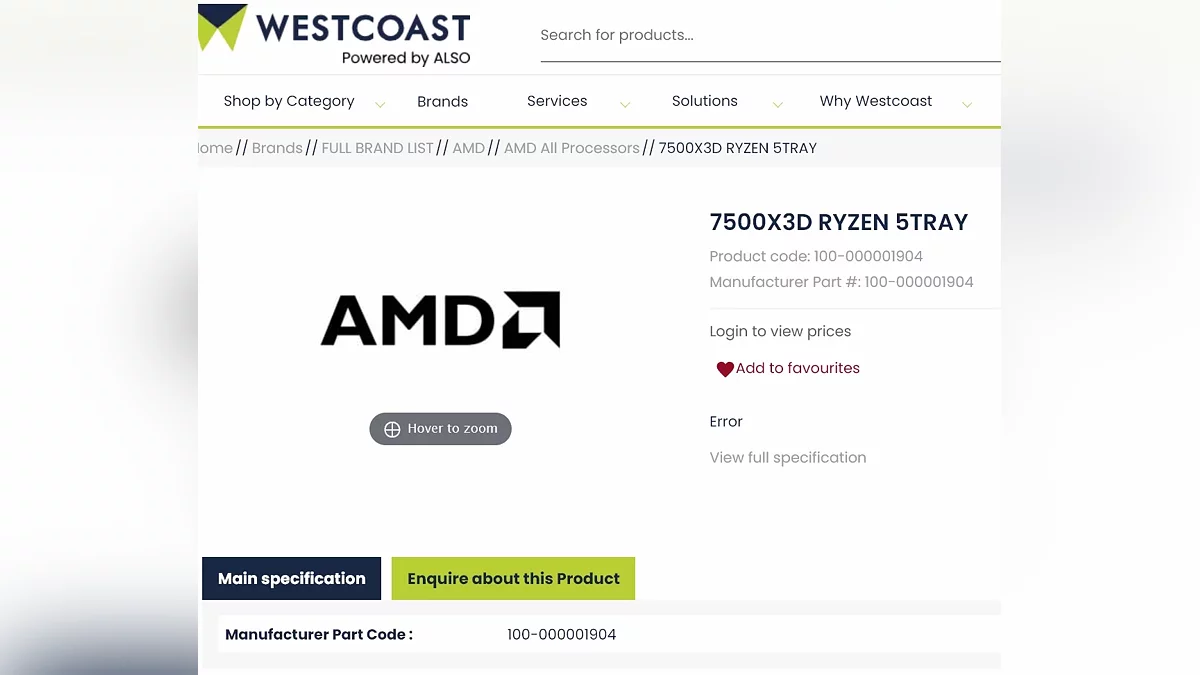Expand the Solutions dropdown chevron
This screenshot has height=675, width=1200.
click(x=777, y=104)
